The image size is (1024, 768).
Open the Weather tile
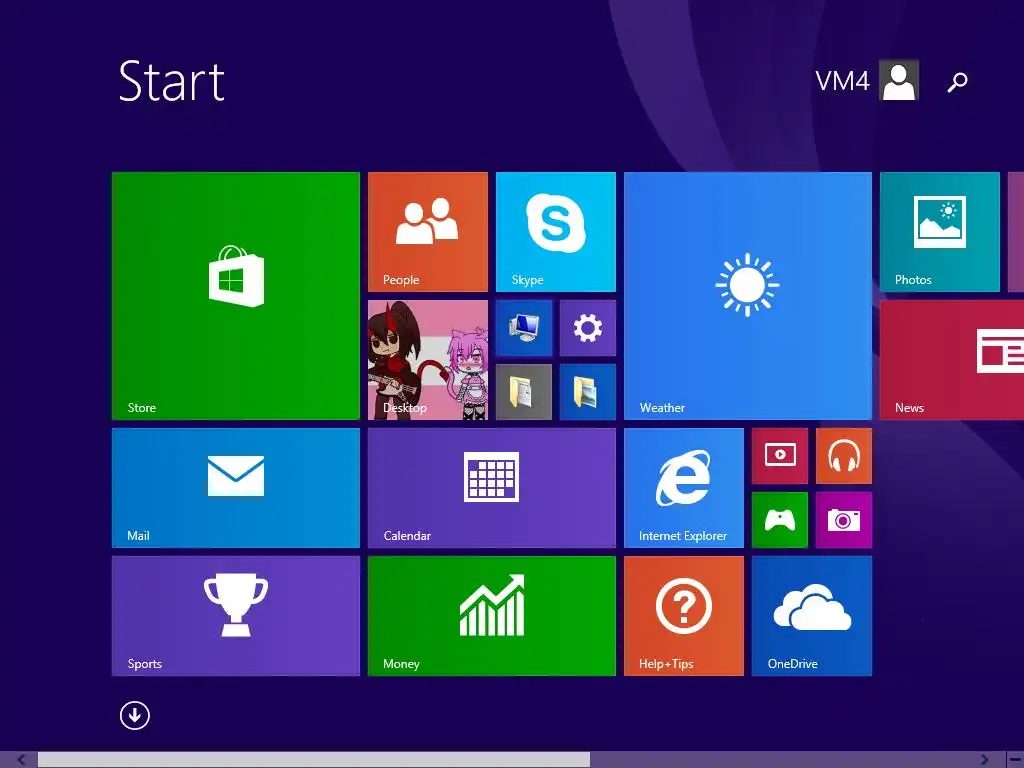pyautogui.click(x=748, y=296)
